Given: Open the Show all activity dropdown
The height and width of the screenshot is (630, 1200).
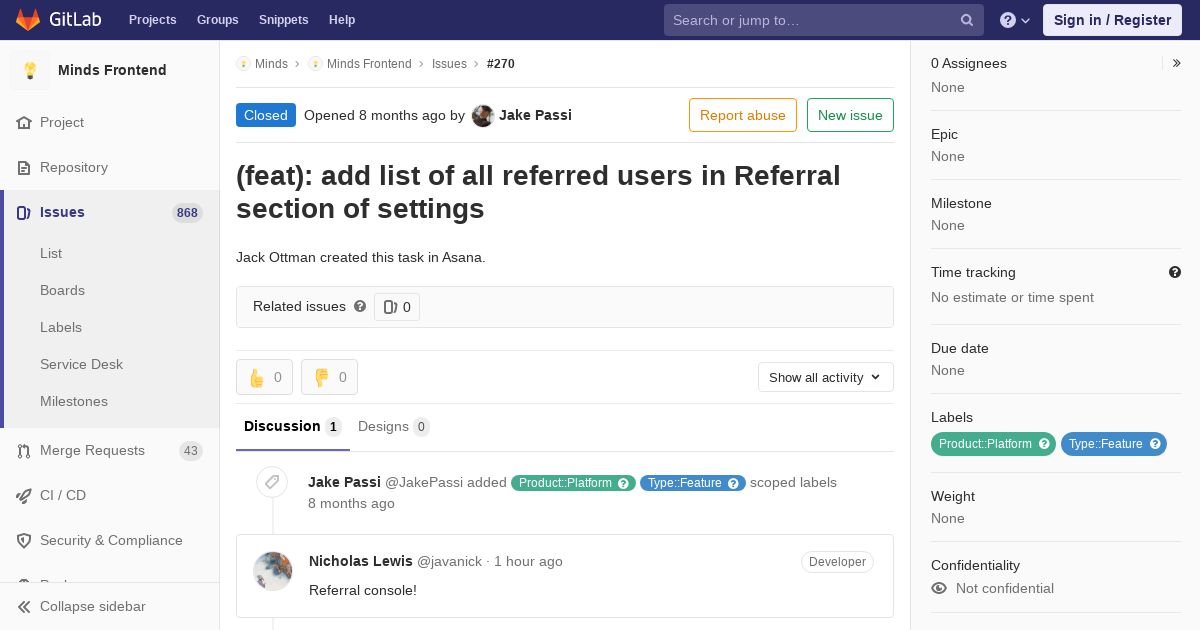Looking at the screenshot, I should pos(826,377).
